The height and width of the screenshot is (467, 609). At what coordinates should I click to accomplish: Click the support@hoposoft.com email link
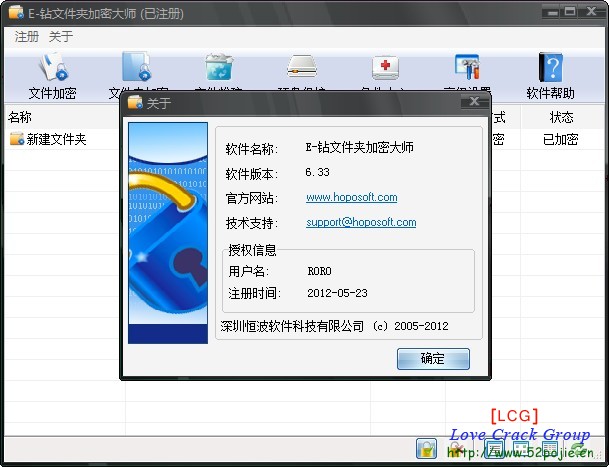pos(361,222)
